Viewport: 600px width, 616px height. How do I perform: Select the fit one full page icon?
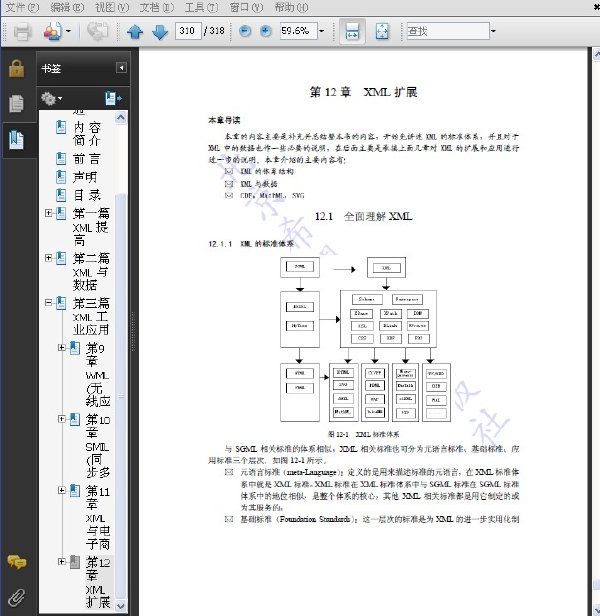[382, 31]
